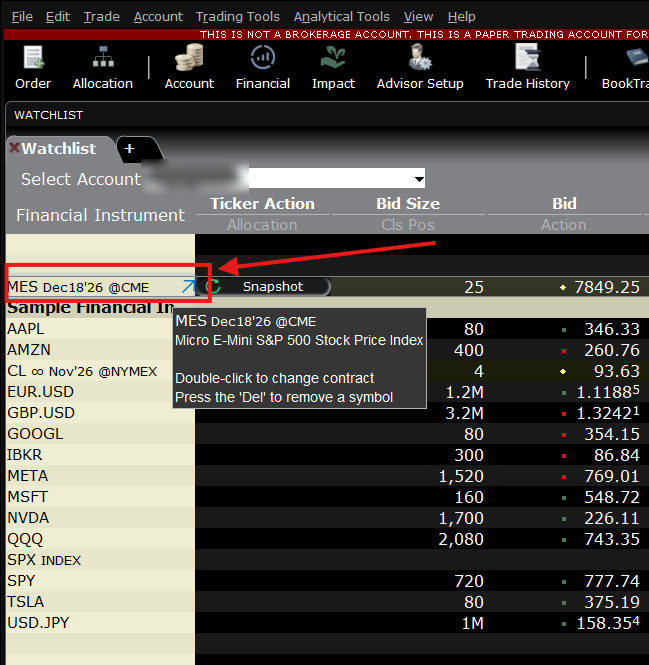Click the CL bid price 93.63
Screen dimensions: 649x665
click(x=617, y=371)
